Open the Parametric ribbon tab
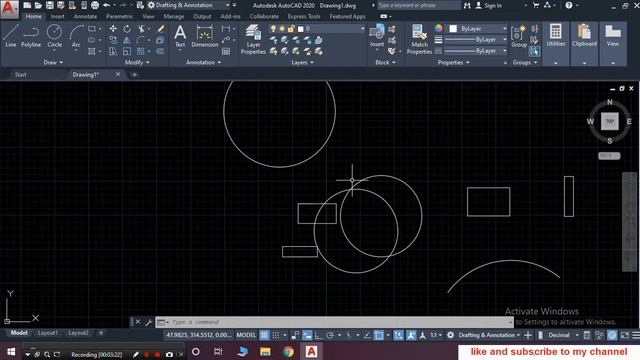 point(119,16)
